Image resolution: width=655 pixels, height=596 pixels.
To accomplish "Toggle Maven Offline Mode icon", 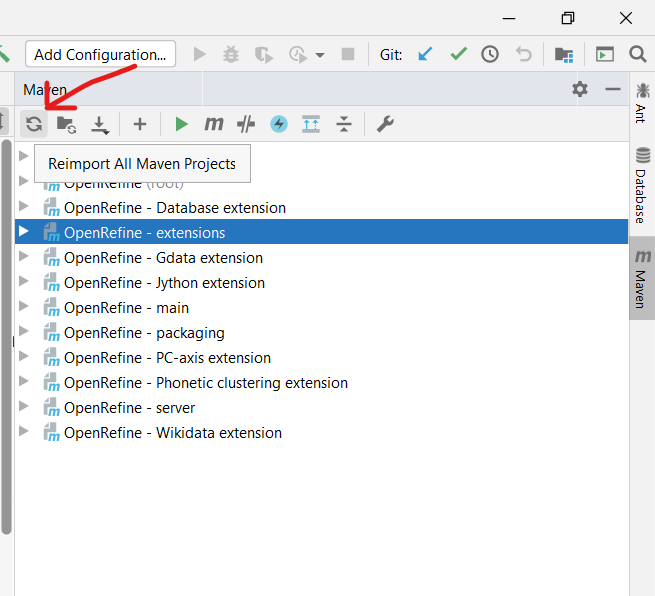I will 246,124.
